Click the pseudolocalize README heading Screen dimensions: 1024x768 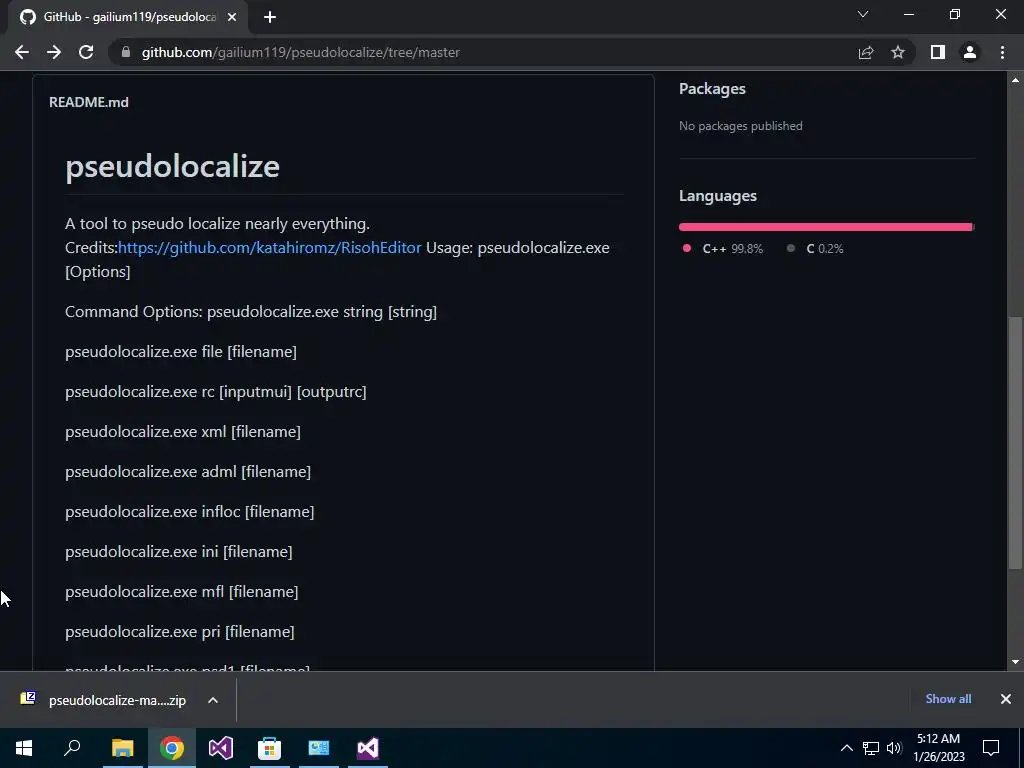pyautogui.click(x=172, y=167)
